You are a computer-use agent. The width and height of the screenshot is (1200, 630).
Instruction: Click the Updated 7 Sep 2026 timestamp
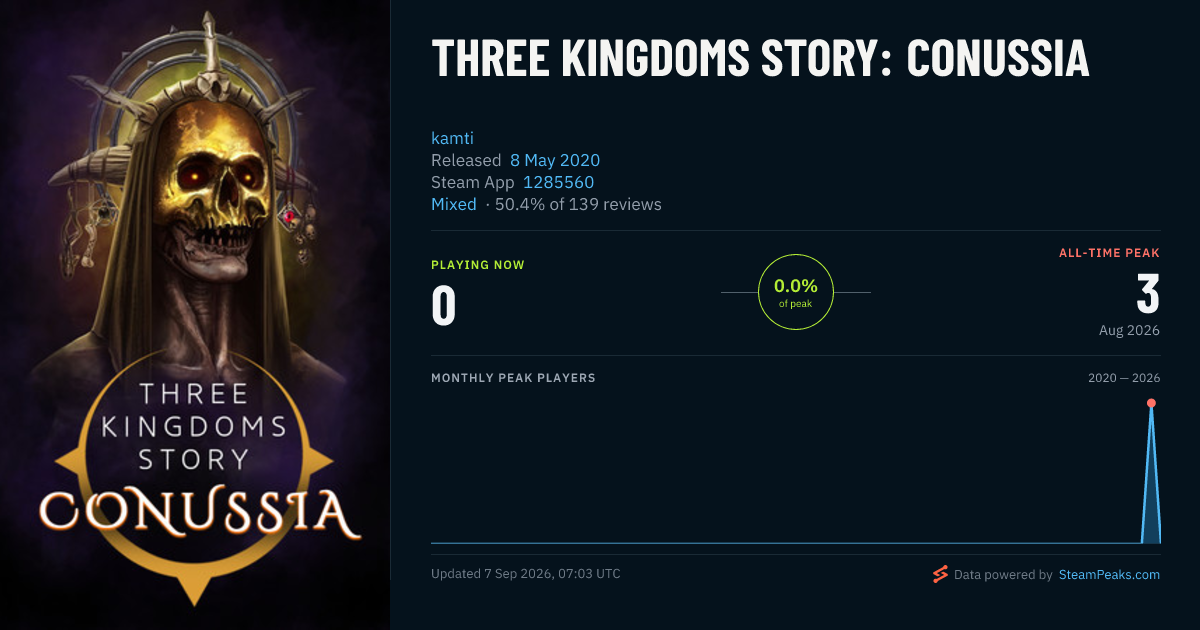(526, 574)
